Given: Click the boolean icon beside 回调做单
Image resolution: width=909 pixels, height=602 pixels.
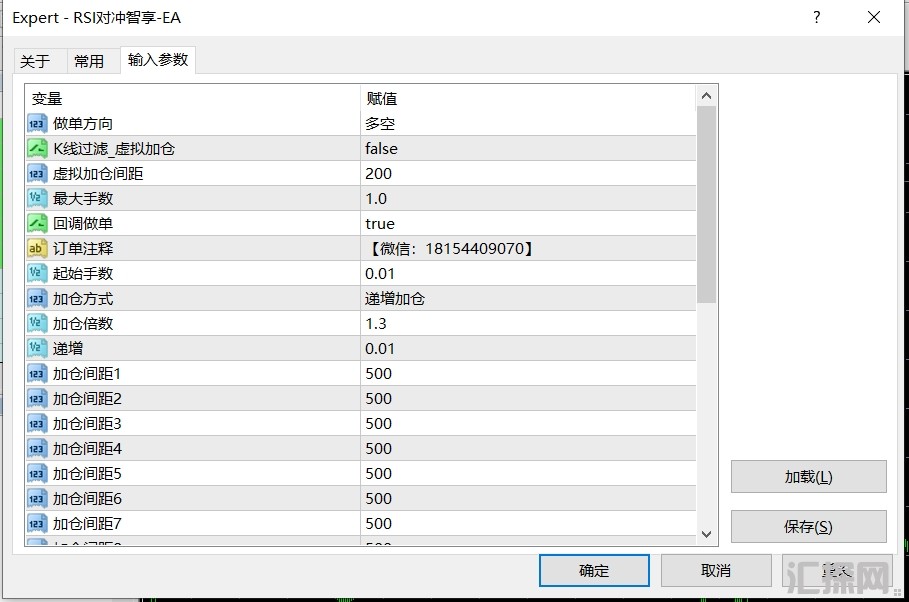Looking at the screenshot, I should [37, 224].
